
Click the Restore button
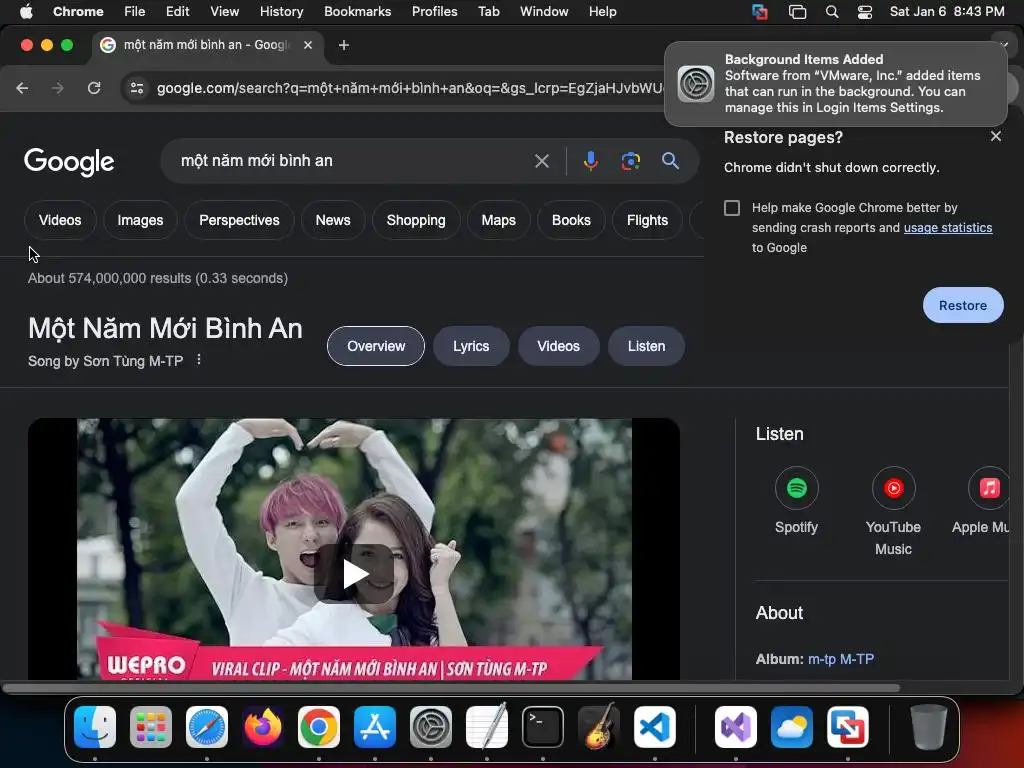pos(963,305)
